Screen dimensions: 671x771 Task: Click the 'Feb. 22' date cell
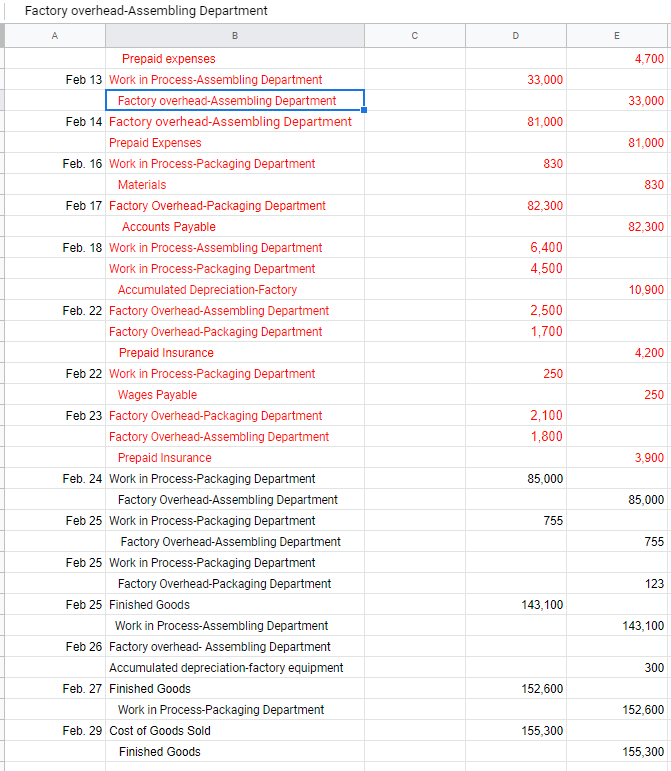coord(55,311)
